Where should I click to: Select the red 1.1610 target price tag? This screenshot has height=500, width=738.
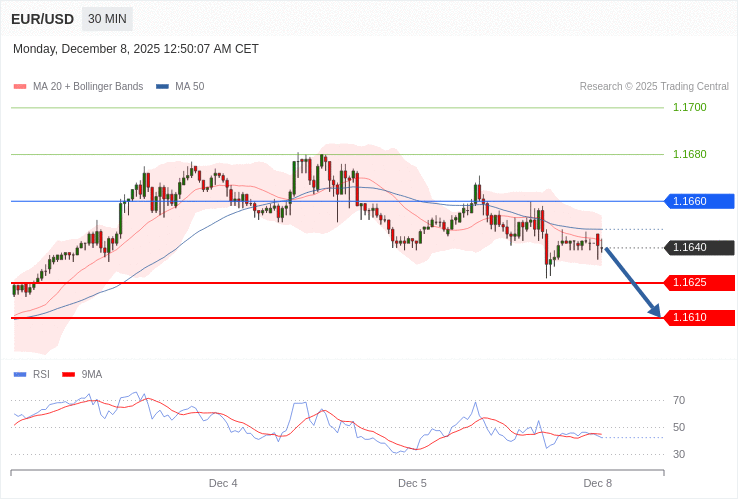(698, 318)
